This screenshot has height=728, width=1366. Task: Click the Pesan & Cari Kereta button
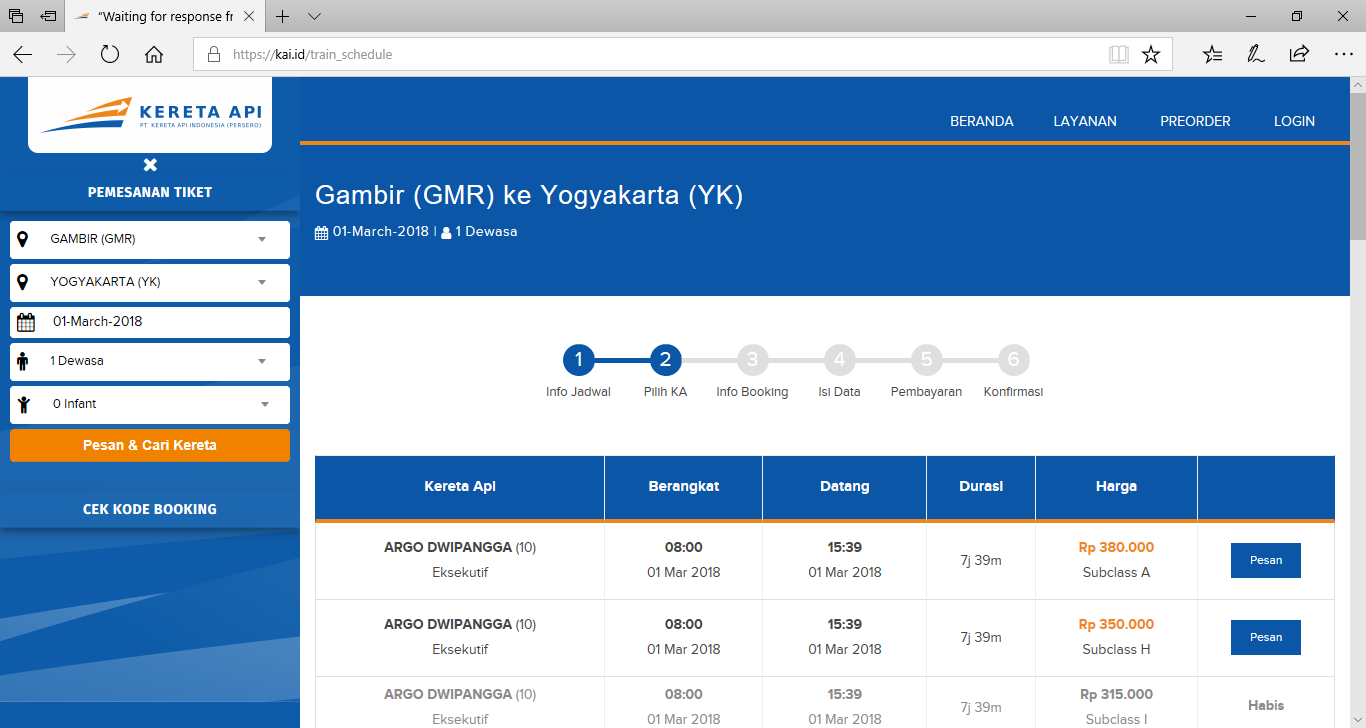(150, 445)
